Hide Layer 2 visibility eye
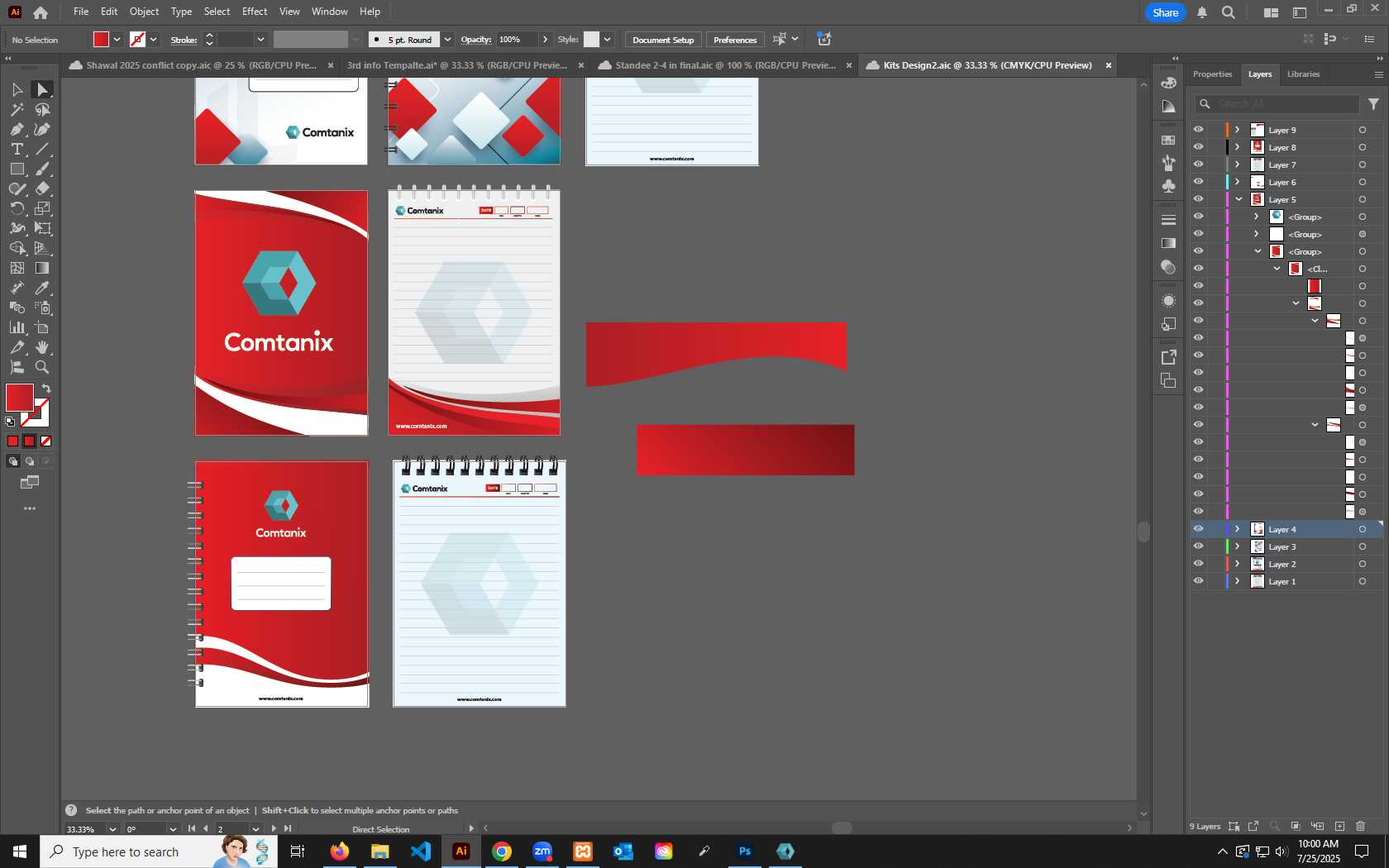 pos(1198,564)
